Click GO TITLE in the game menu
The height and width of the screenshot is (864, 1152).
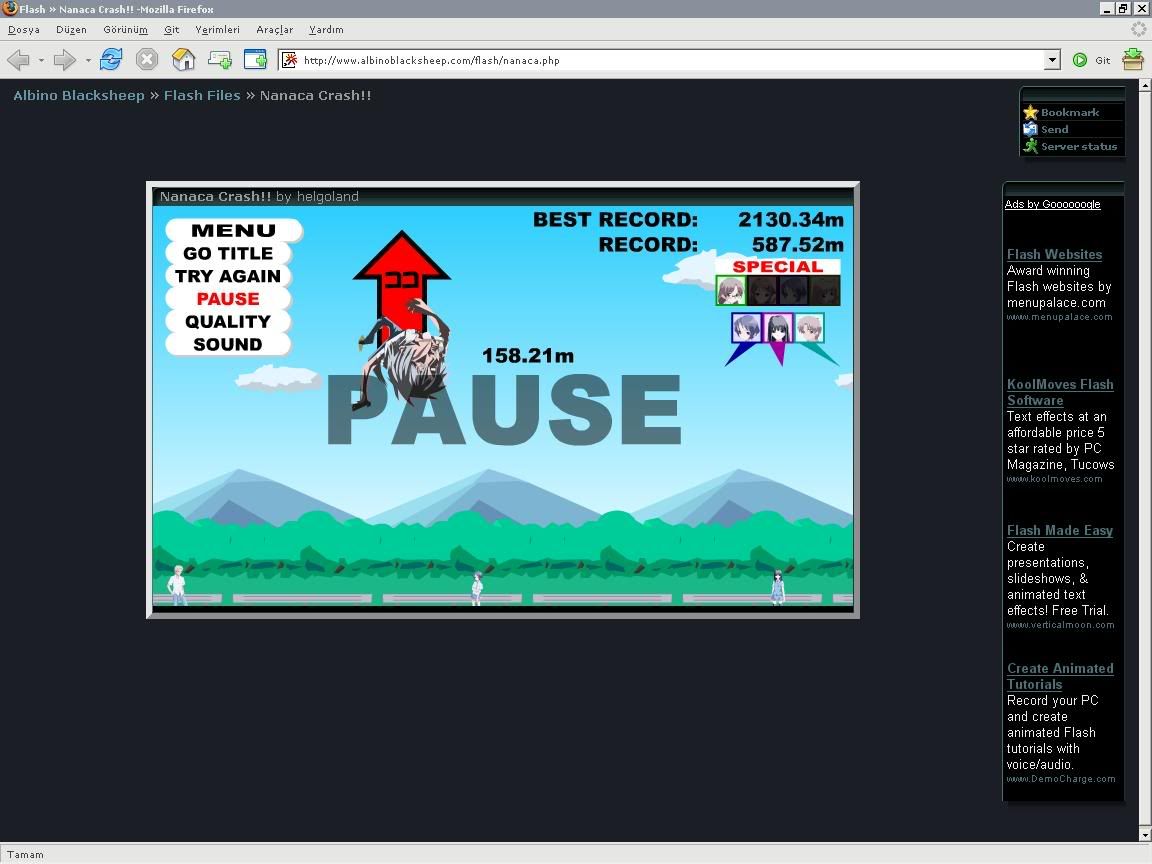tap(228, 253)
